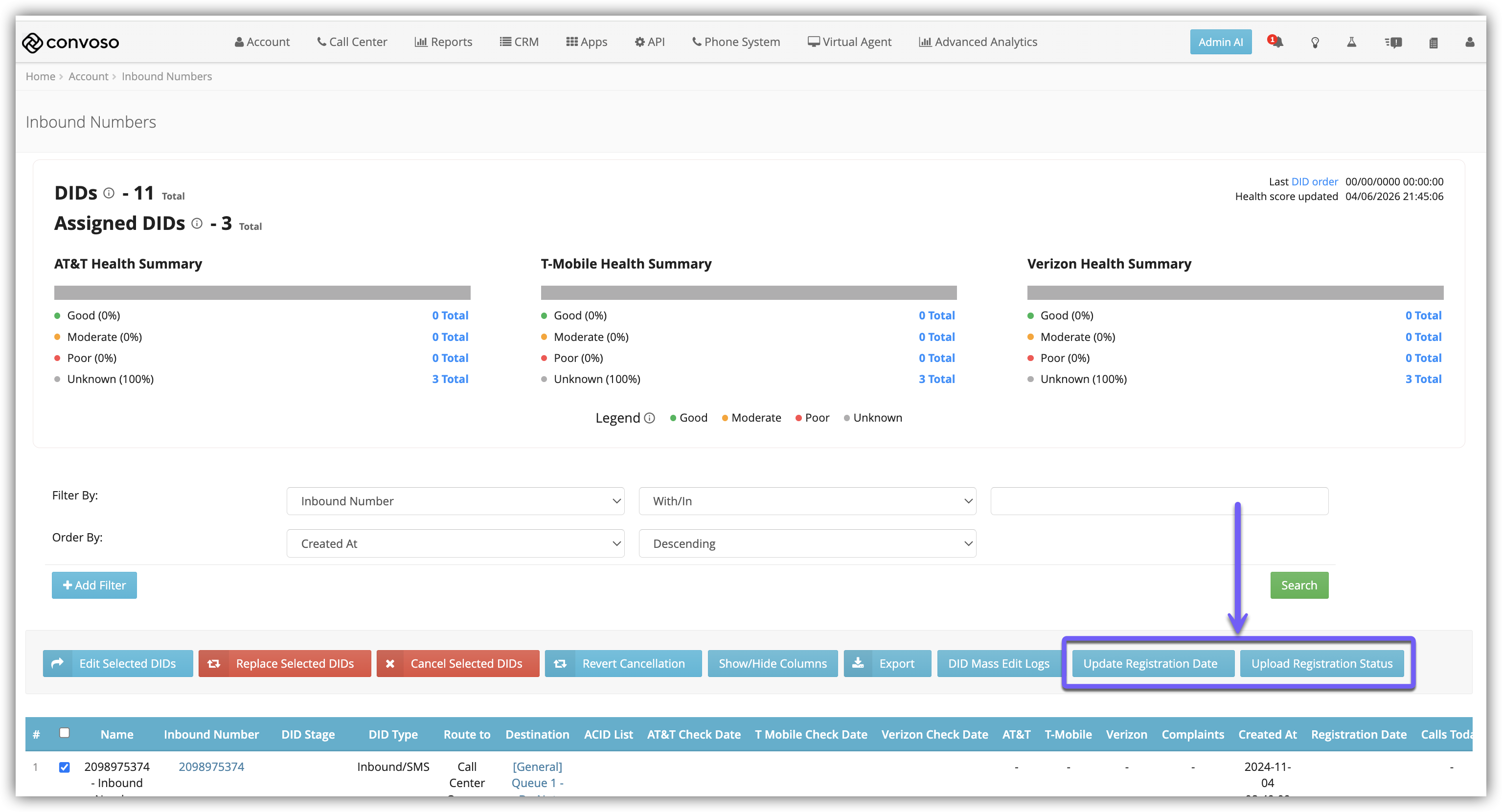The height and width of the screenshot is (812, 1502).
Task: Click the user profile icon
Action: (1469, 42)
